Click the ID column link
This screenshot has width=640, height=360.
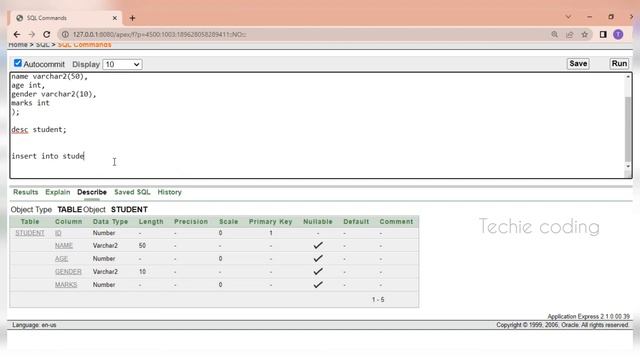[x=58, y=233]
